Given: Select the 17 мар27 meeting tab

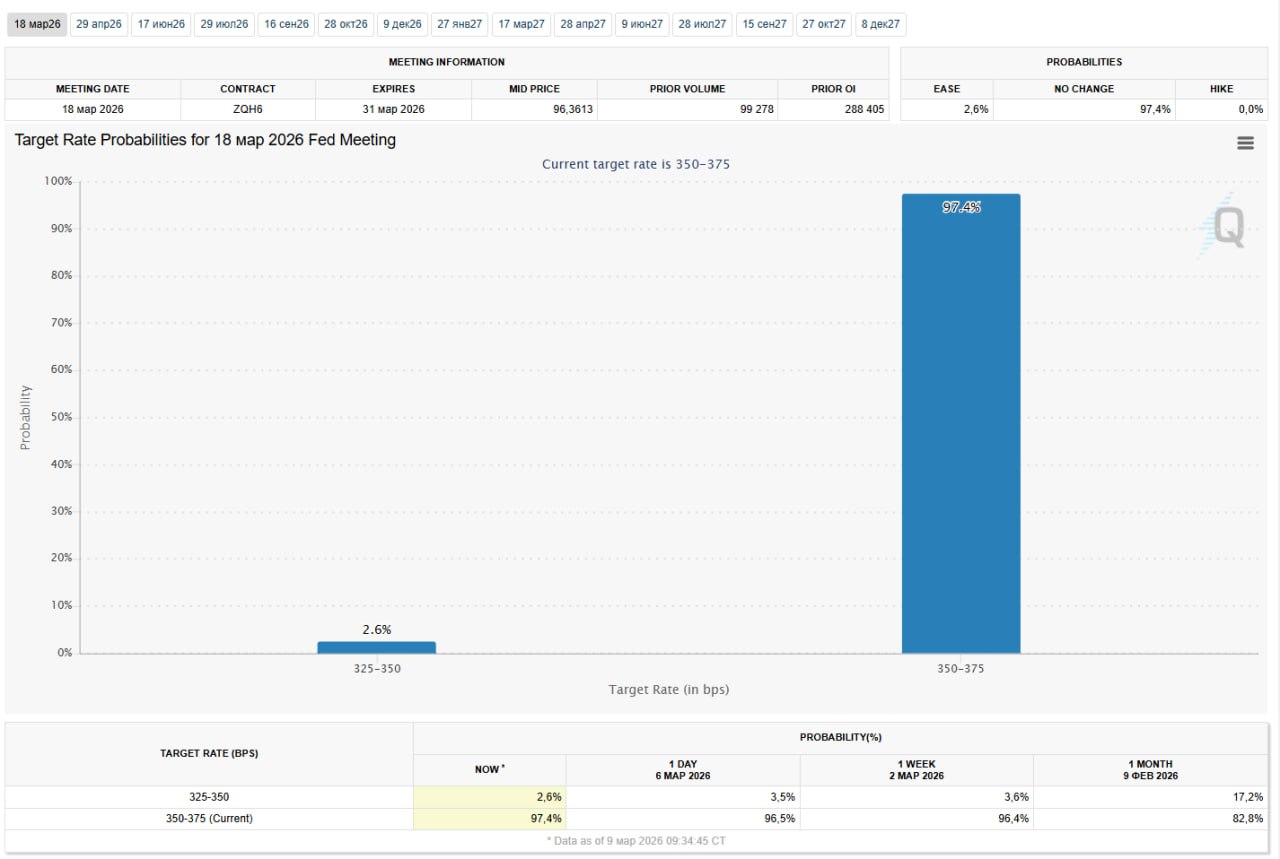Looking at the screenshot, I should 521,24.
